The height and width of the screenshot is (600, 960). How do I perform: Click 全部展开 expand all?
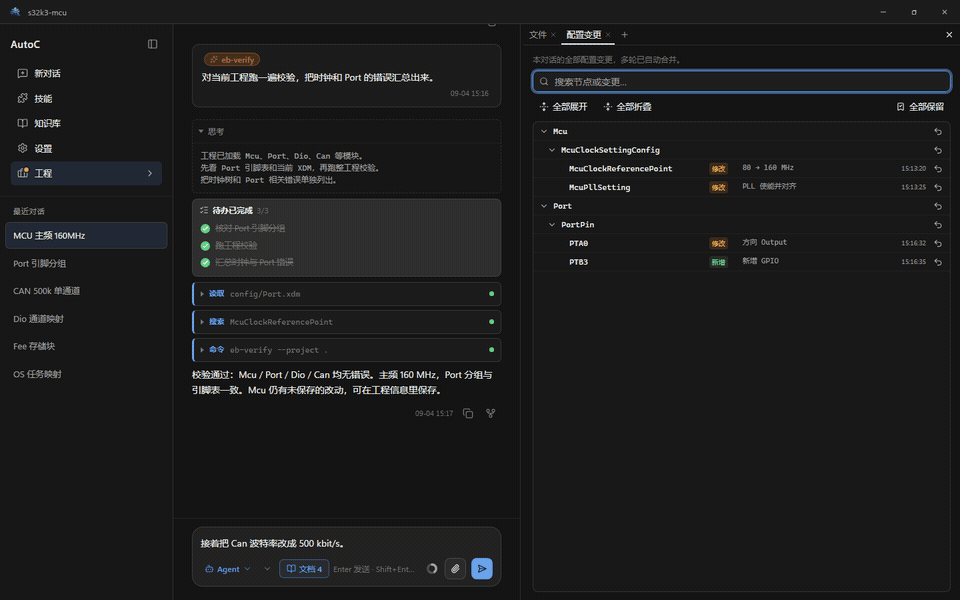pyautogui.click(x=563, y=107)
